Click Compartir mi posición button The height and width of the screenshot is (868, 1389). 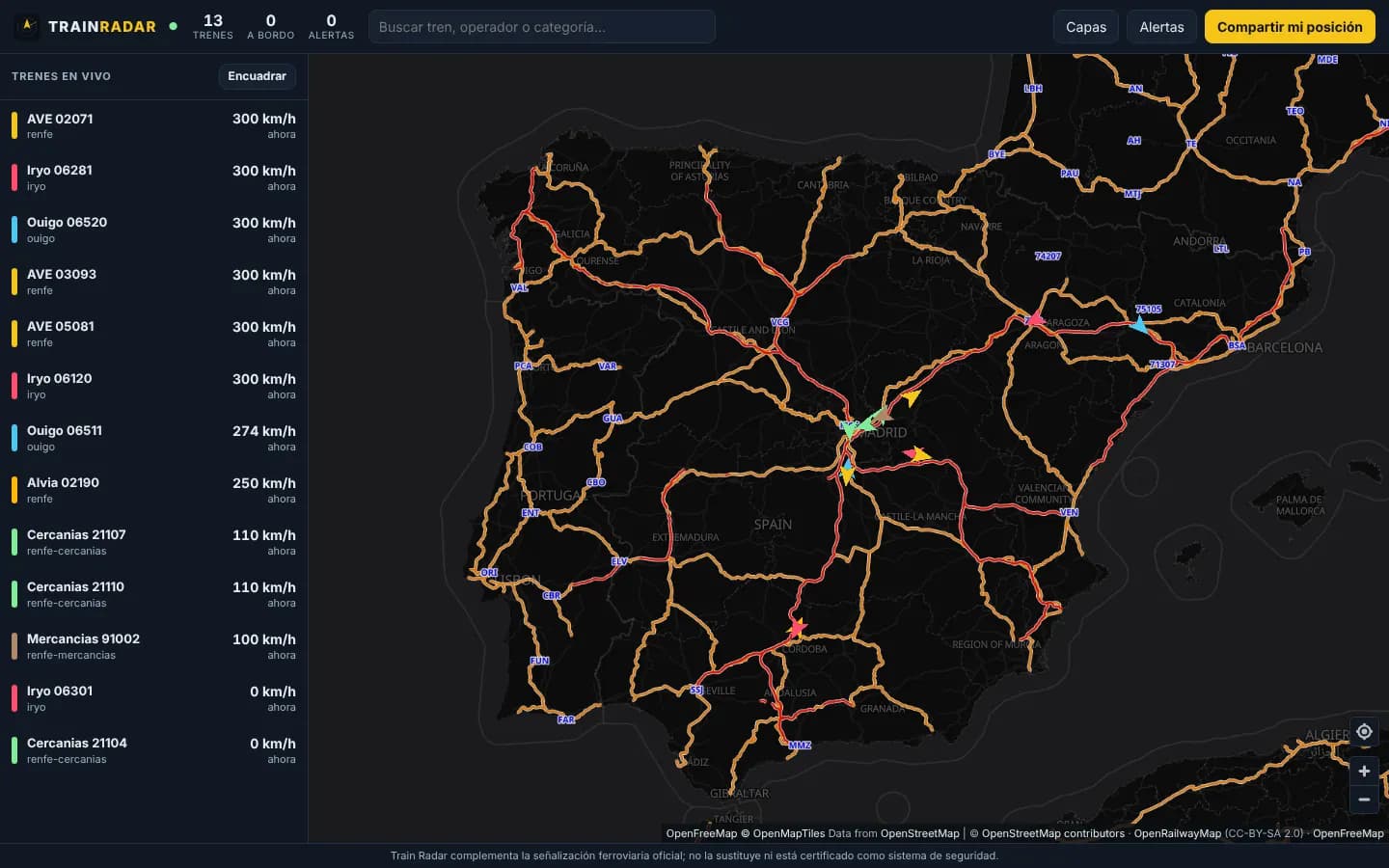click(1290, 27)
